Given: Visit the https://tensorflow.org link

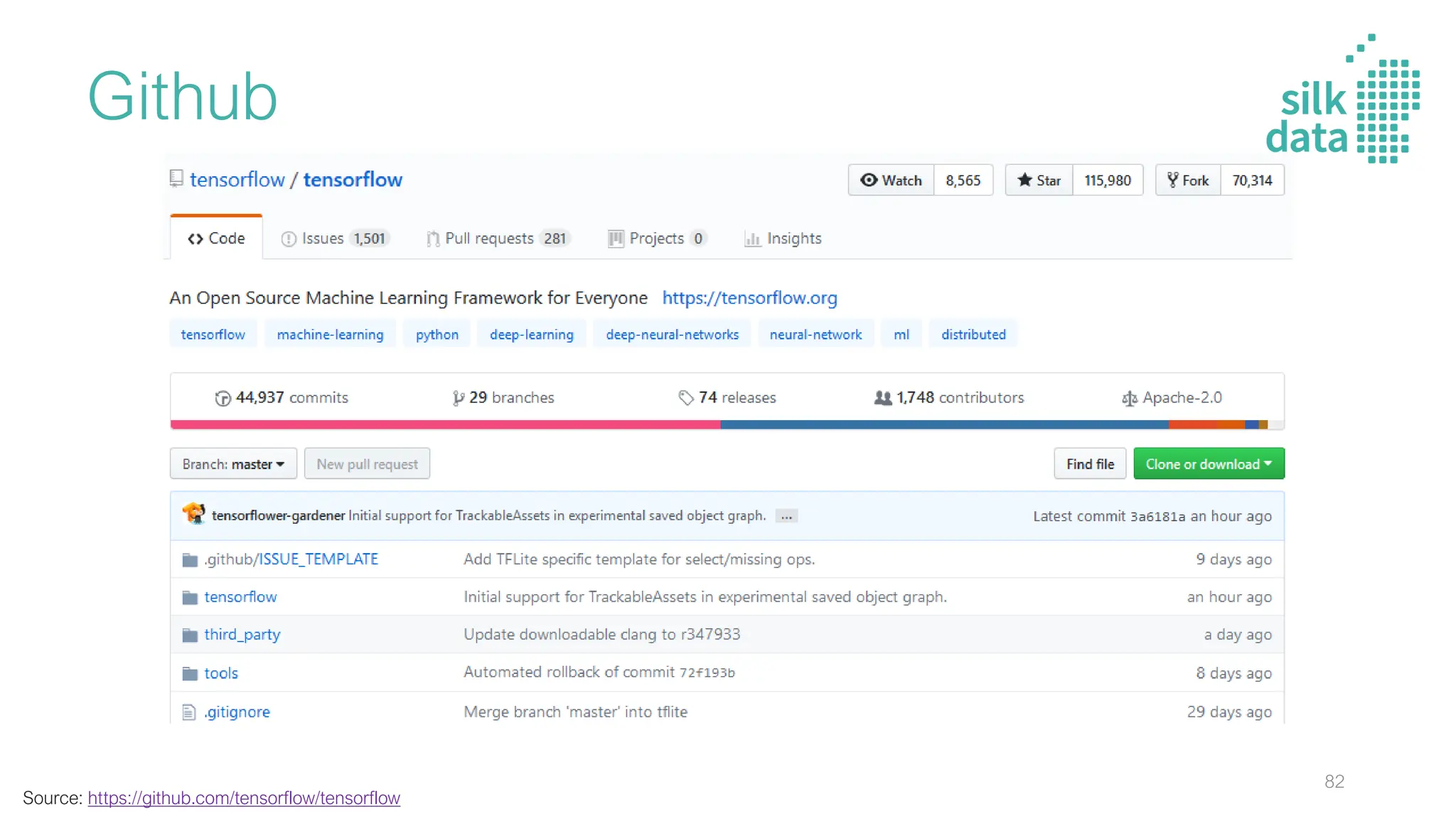Looking at the screenshot, I should point(750,298).
